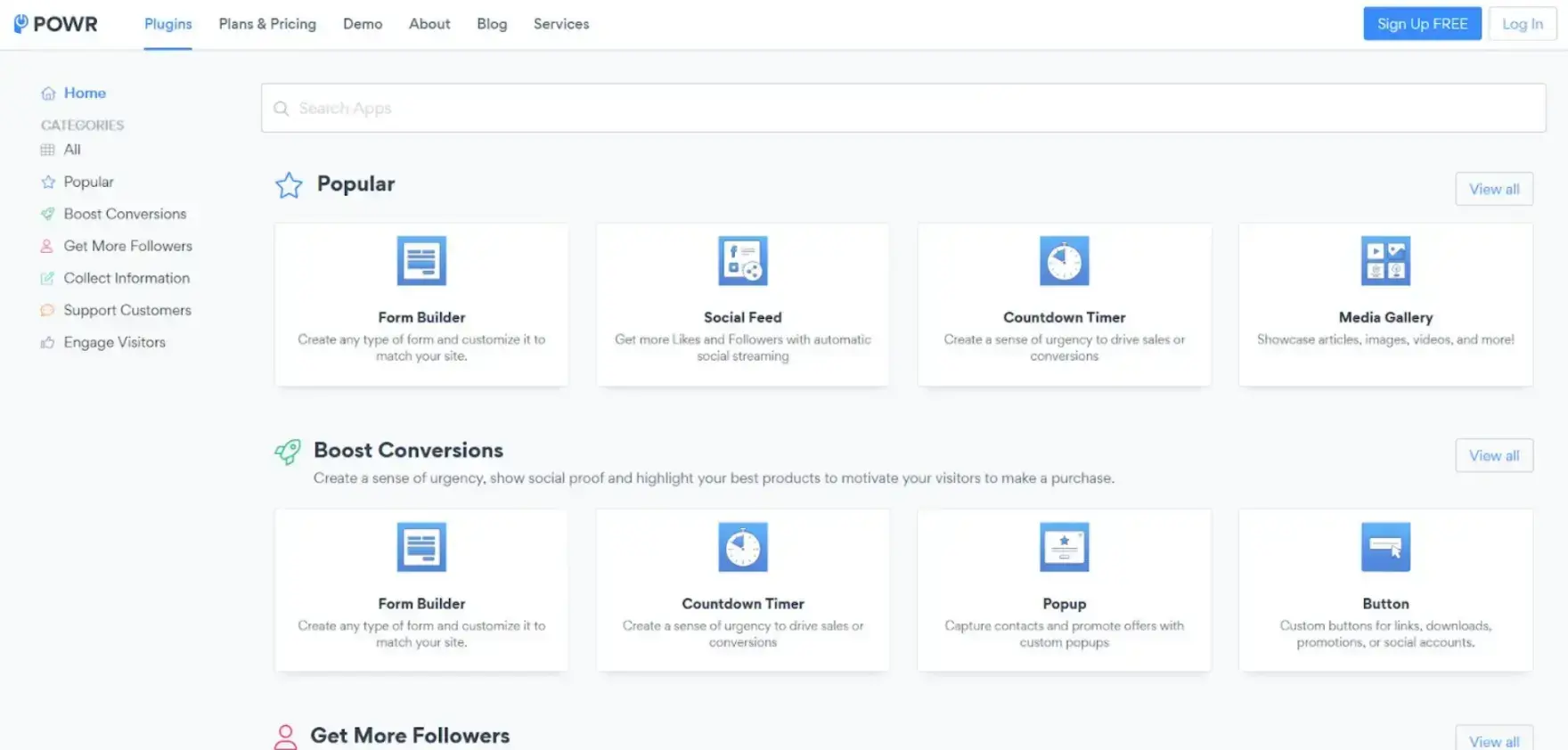This screenshot has width=1568, height=750.
Task: Click the Countdown Timer icon in Popular section
Action: click(x=1065, y=261)
